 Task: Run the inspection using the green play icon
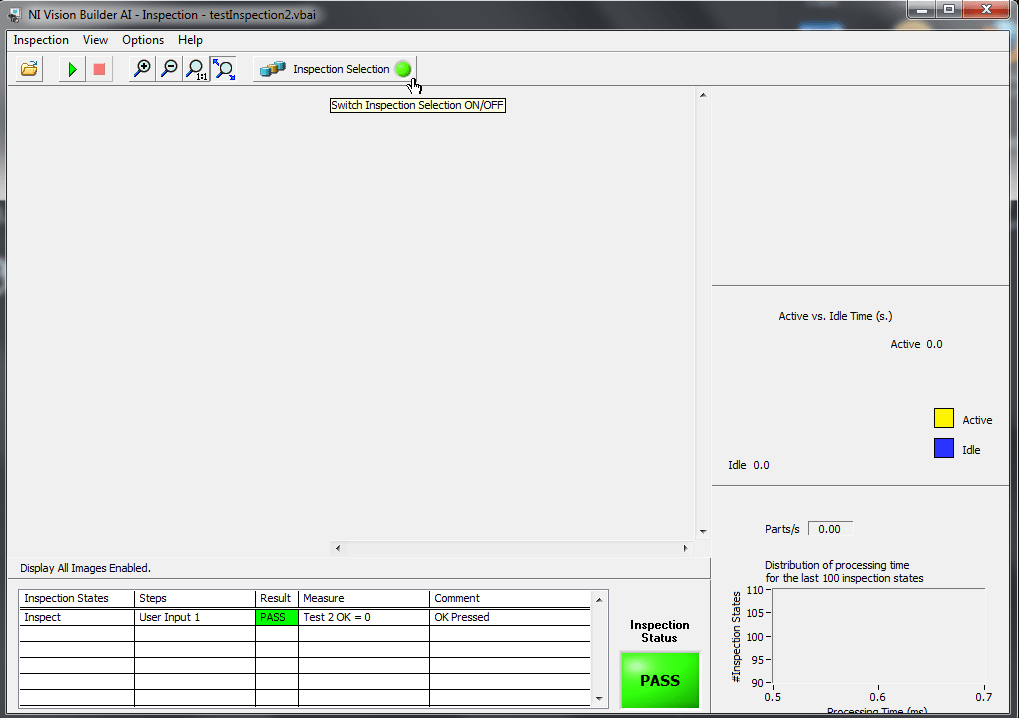pos(70,68)
